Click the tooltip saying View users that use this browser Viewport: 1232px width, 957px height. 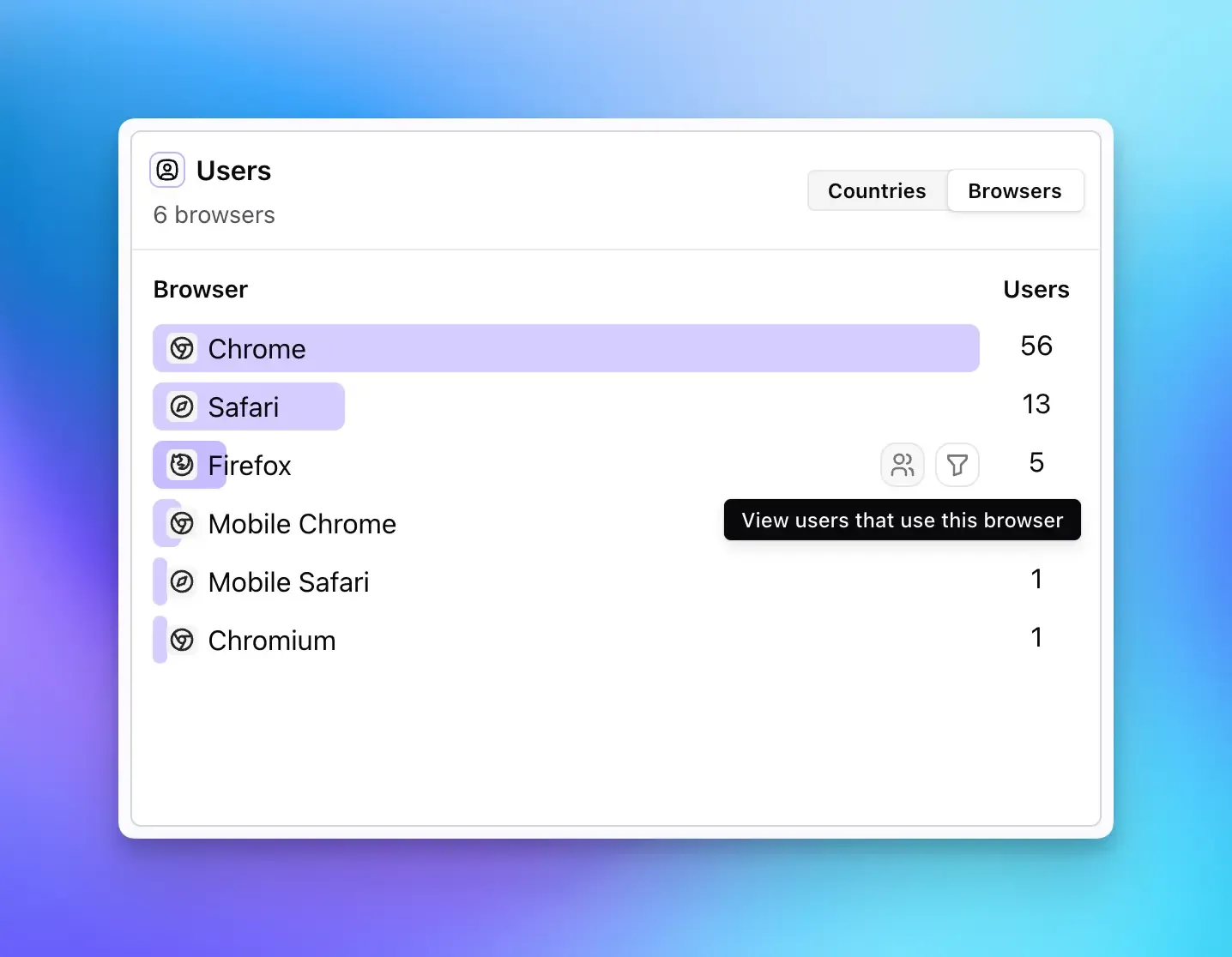click(x=902, y=520)
